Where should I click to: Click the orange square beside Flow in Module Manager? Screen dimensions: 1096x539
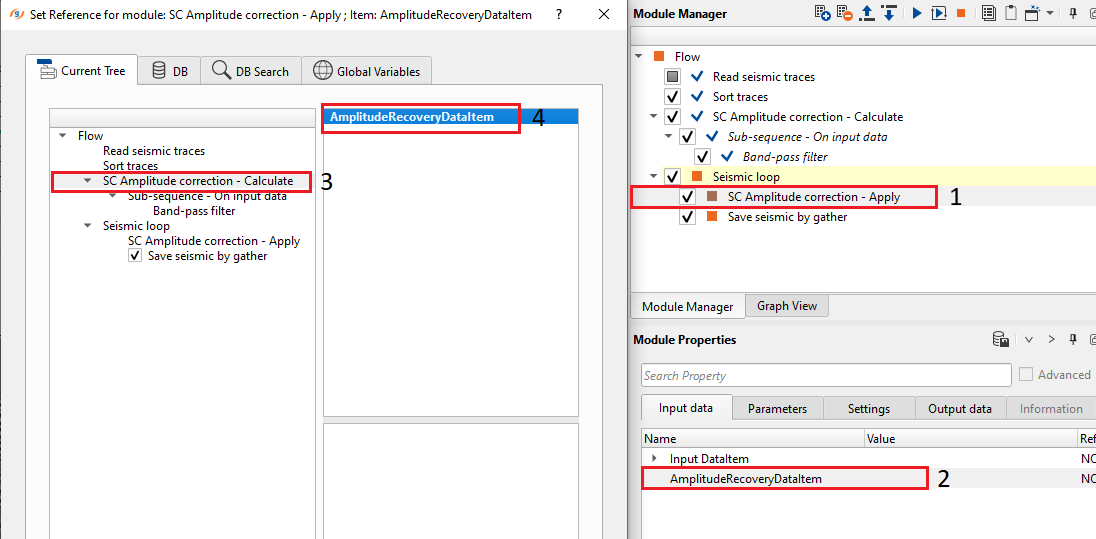[658, 57]
